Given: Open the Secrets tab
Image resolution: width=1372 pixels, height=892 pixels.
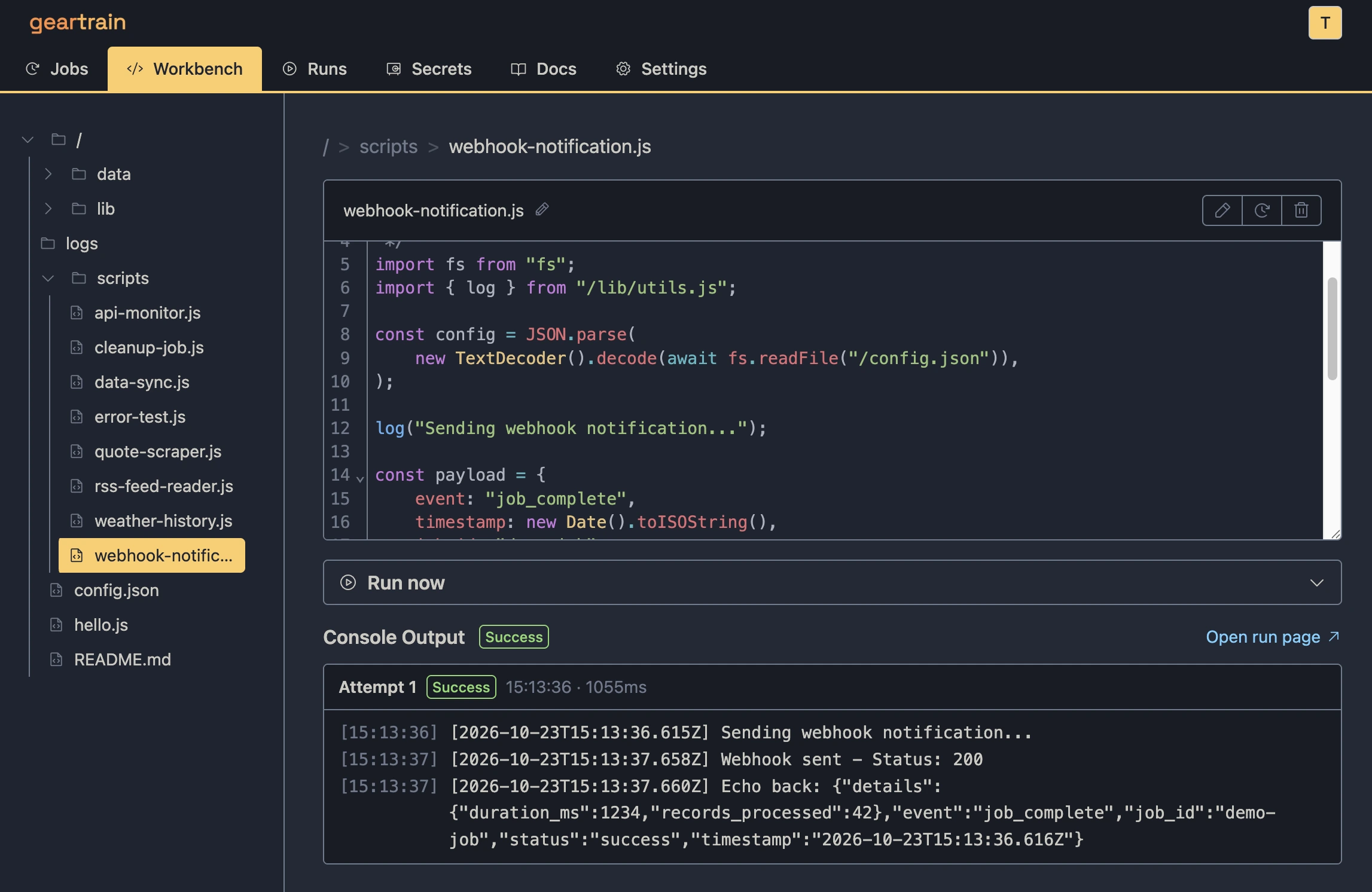Looking at the screenshot, I should 429,69.
